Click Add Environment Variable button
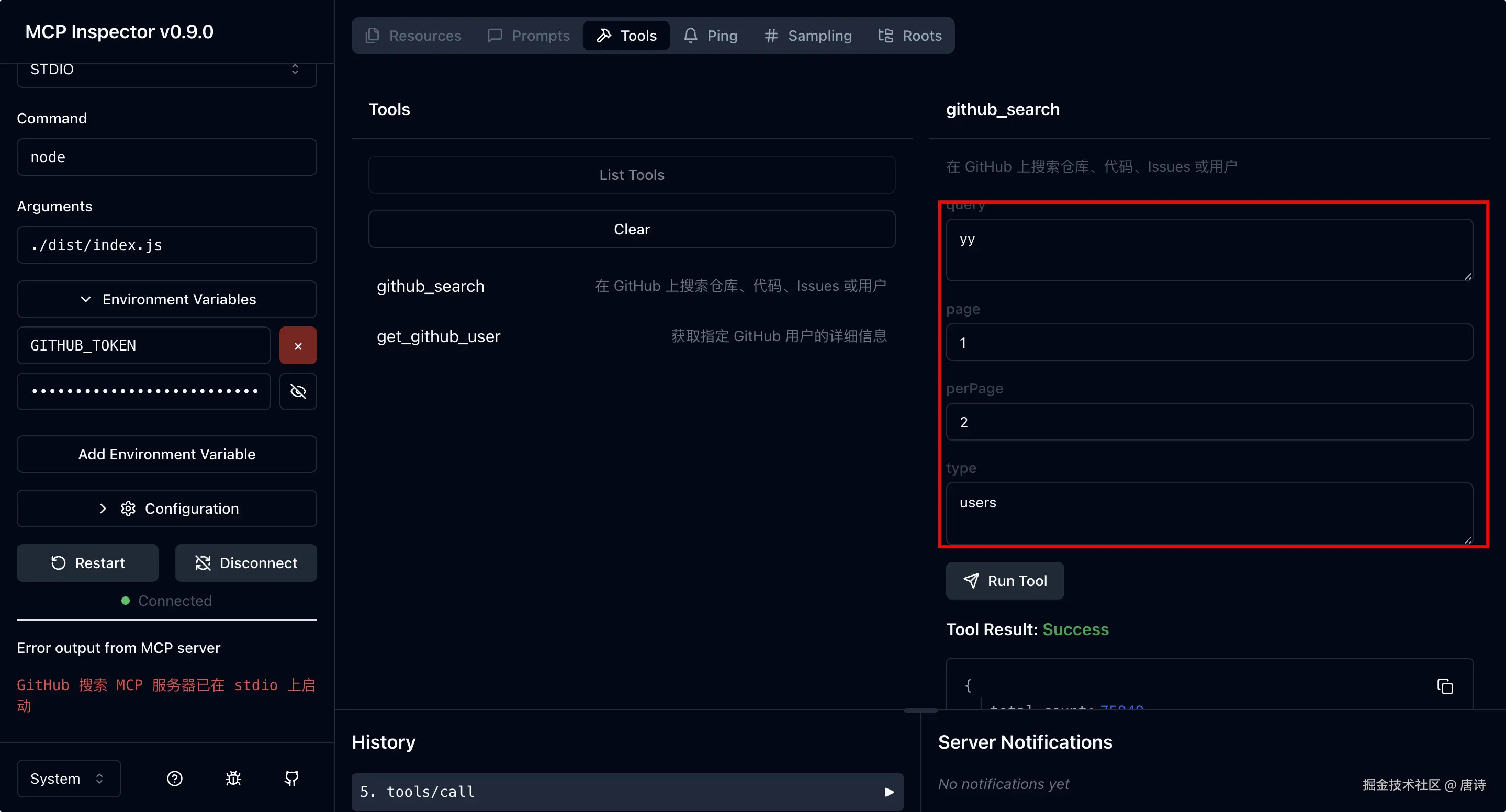The height and width of the screenshot is (812, 1506). tap(166, 454)
